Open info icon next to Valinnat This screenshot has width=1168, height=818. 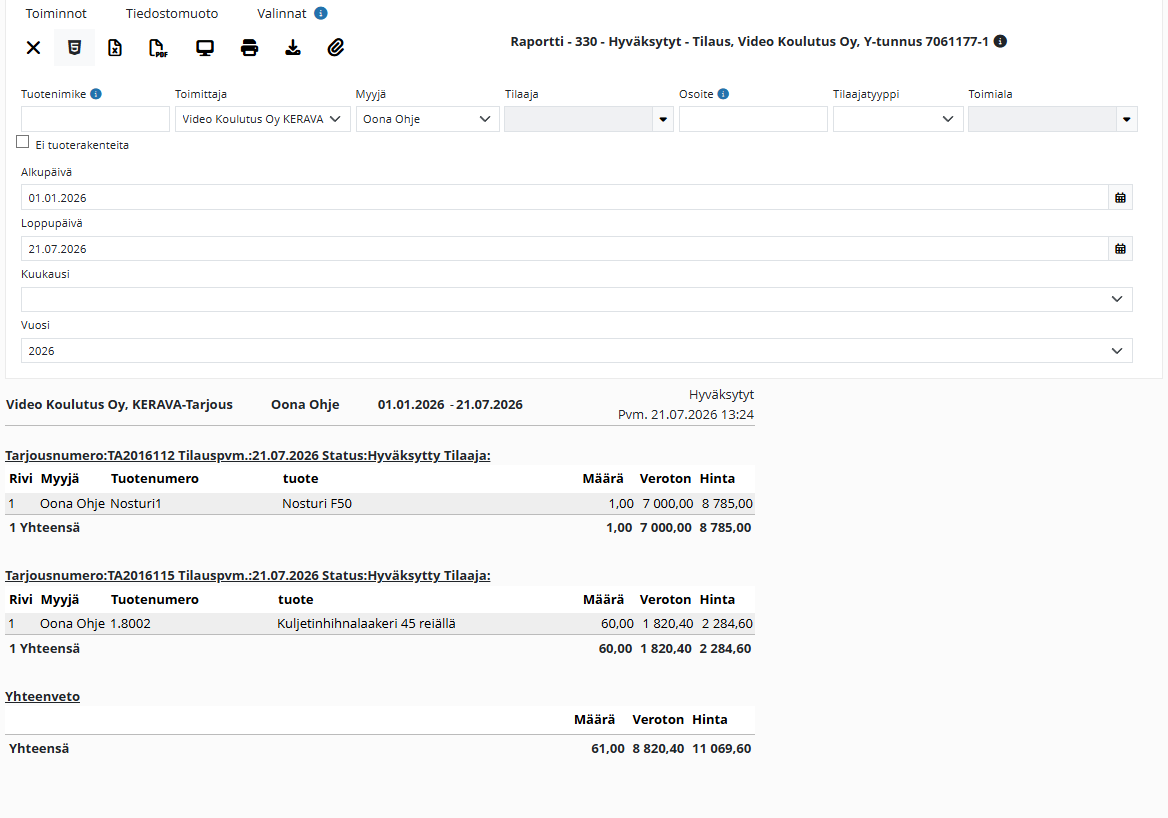(x=320, y=13)
